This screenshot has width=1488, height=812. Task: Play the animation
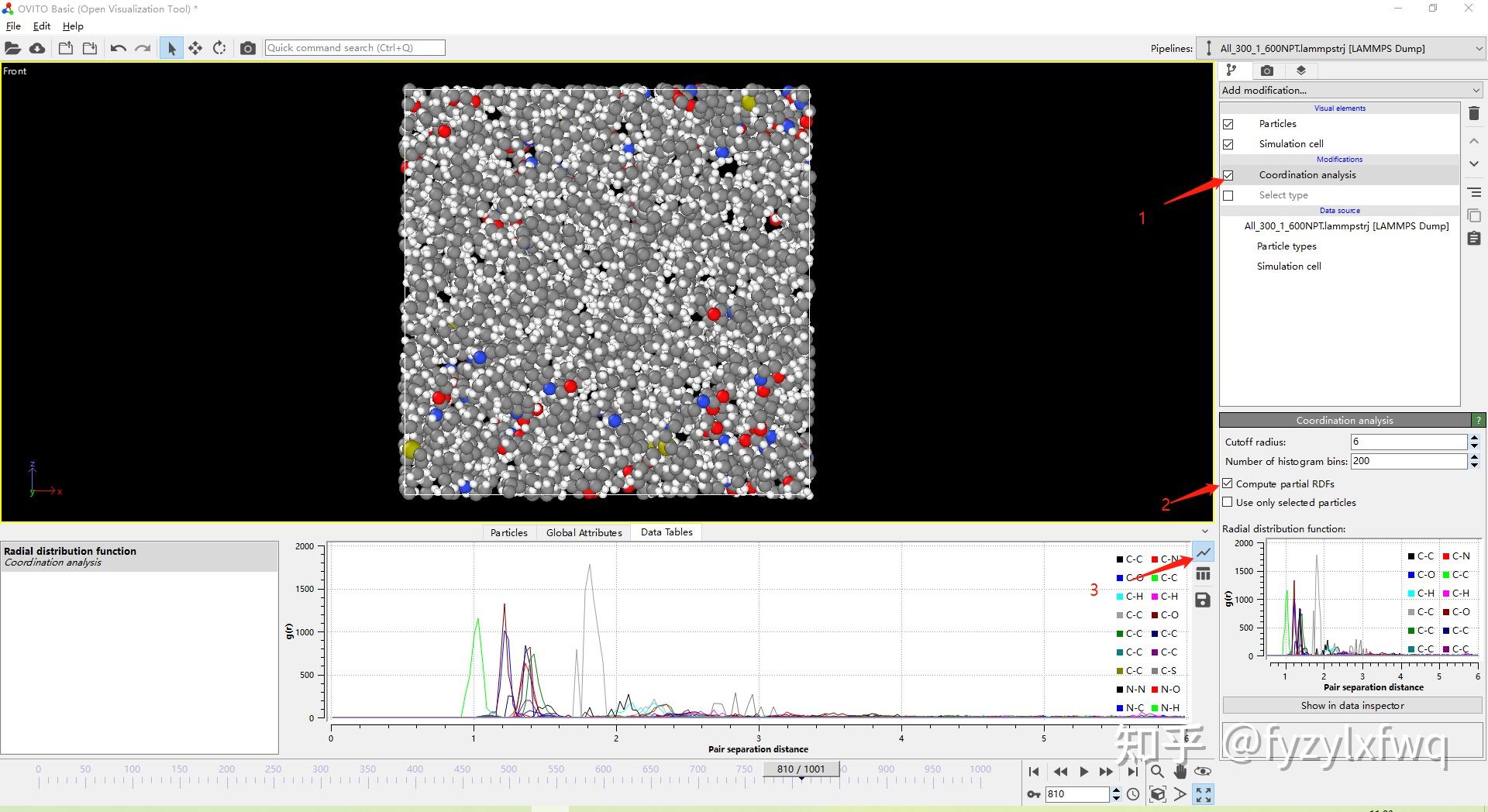(1083, 772)
